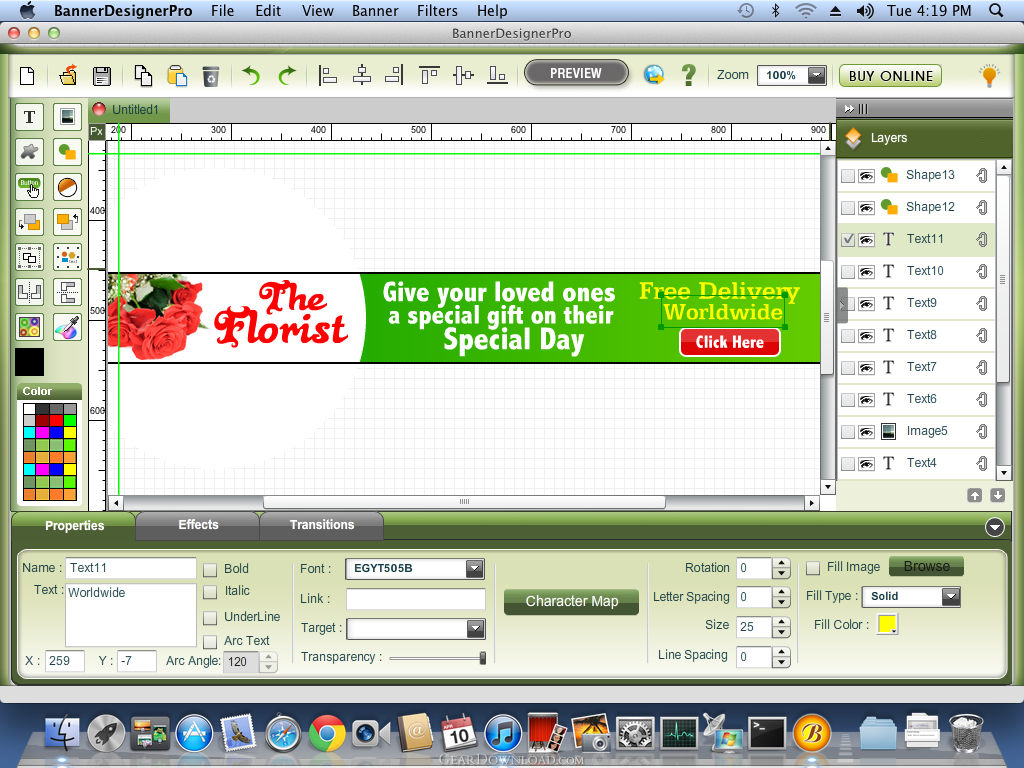Align selected objects to right edge
The image size is (1024, 768).
tap(394, 76)
